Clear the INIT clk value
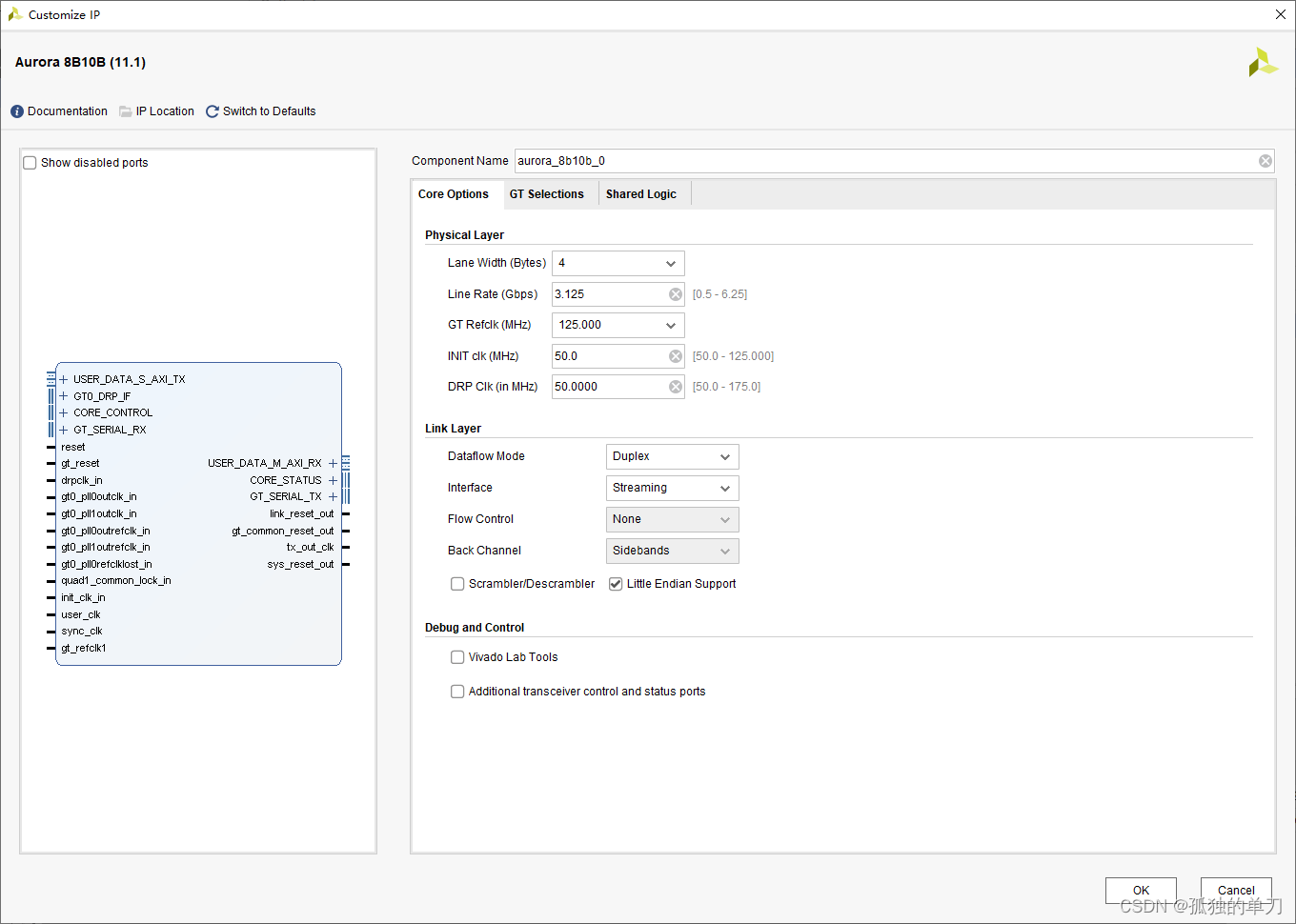Screen dimensions: 1296x924 pos(676,356)
